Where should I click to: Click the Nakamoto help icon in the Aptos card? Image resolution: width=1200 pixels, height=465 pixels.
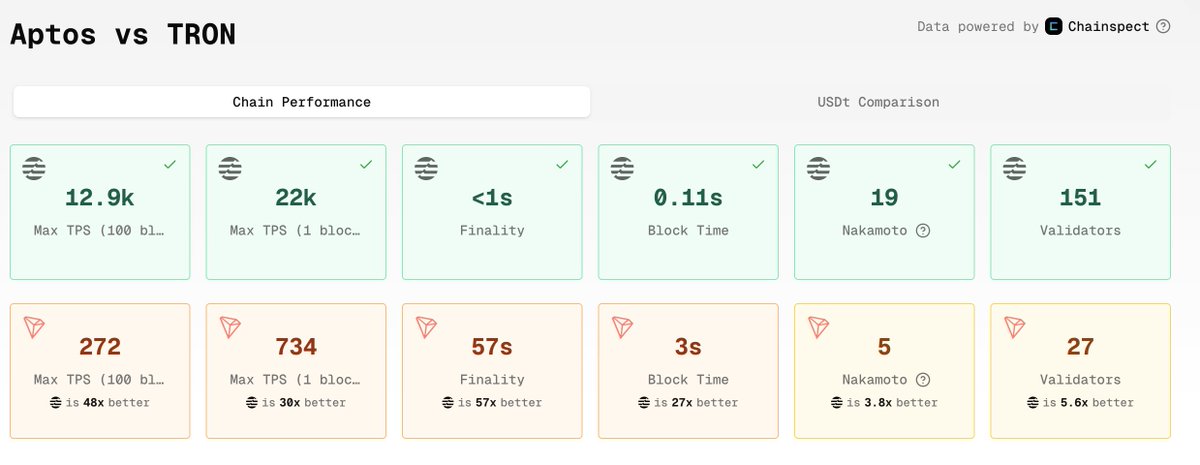click(x=923, y=230)
